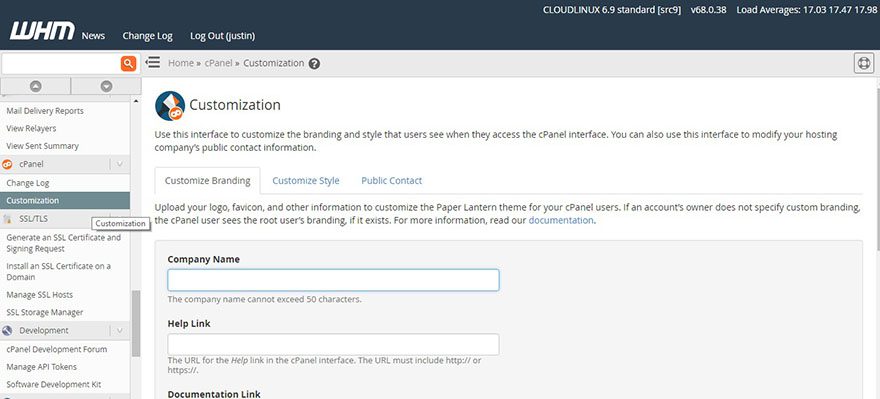Click the support lifebuoy icon

pyautogui.click(x=864, y=63)
